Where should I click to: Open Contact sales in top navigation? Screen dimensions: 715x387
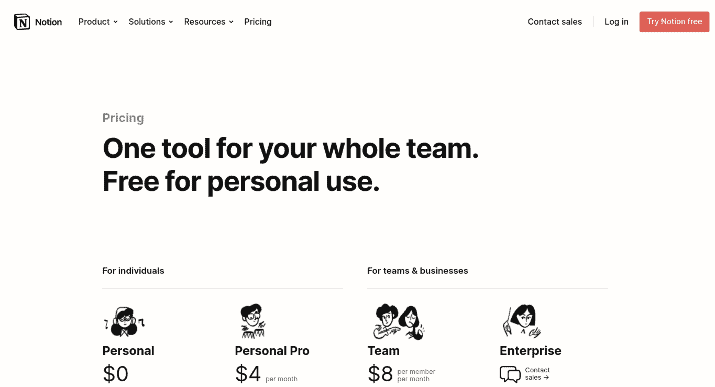point(554,22)
